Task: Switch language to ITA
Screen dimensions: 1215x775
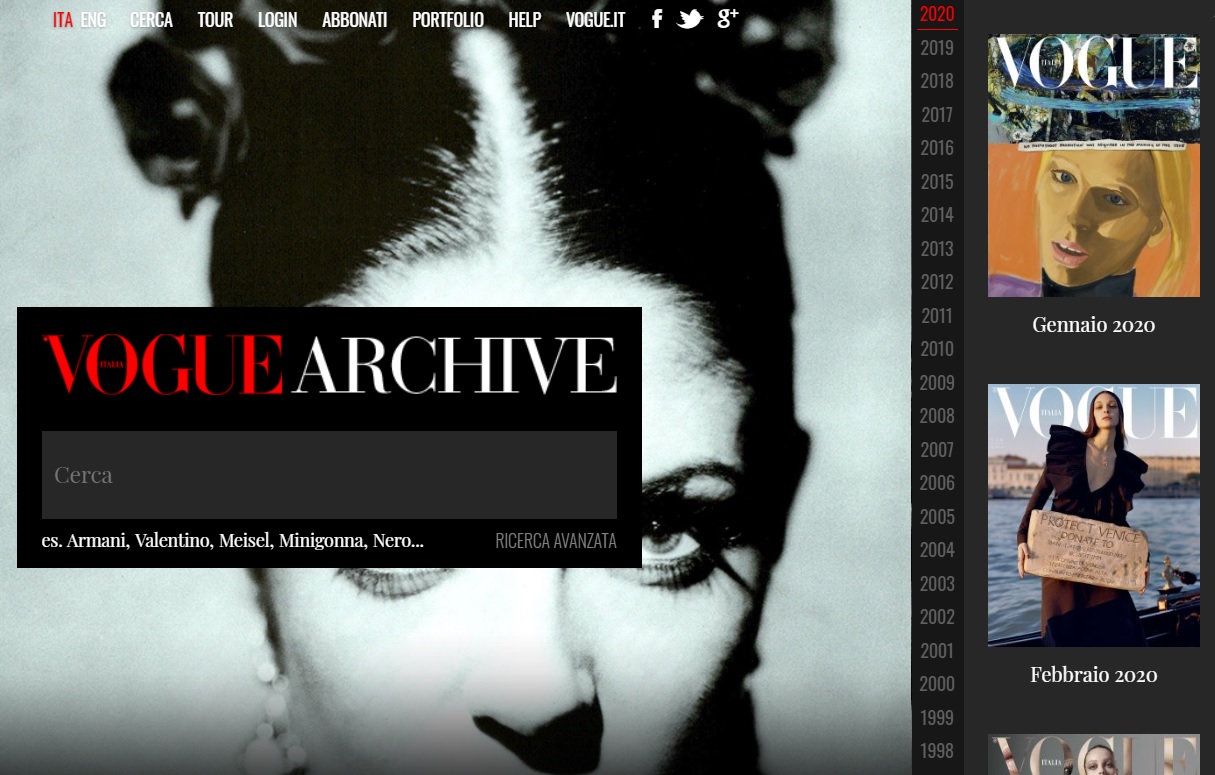Action: click(x=63, y=20)
